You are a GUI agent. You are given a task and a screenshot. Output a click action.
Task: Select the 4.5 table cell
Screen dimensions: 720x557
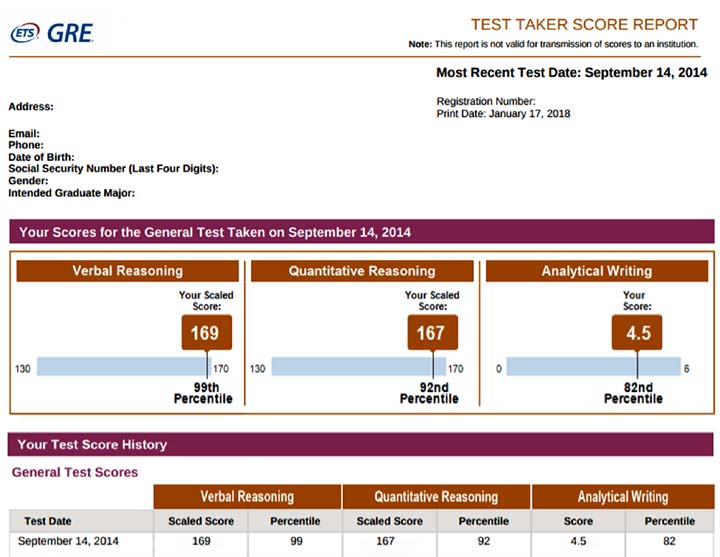pos(579,541)
